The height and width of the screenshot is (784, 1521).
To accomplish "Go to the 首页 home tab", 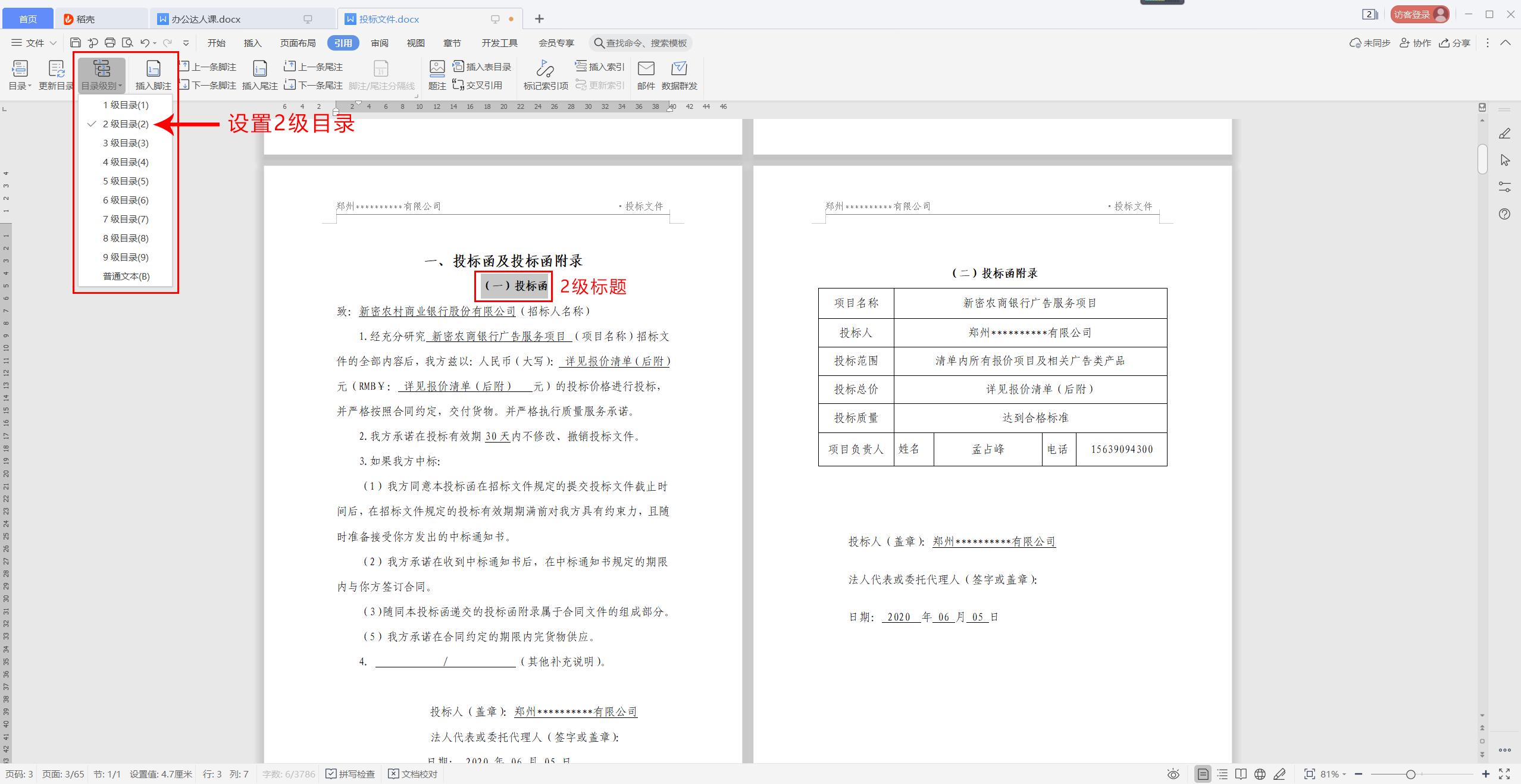I will click(27, 19).
